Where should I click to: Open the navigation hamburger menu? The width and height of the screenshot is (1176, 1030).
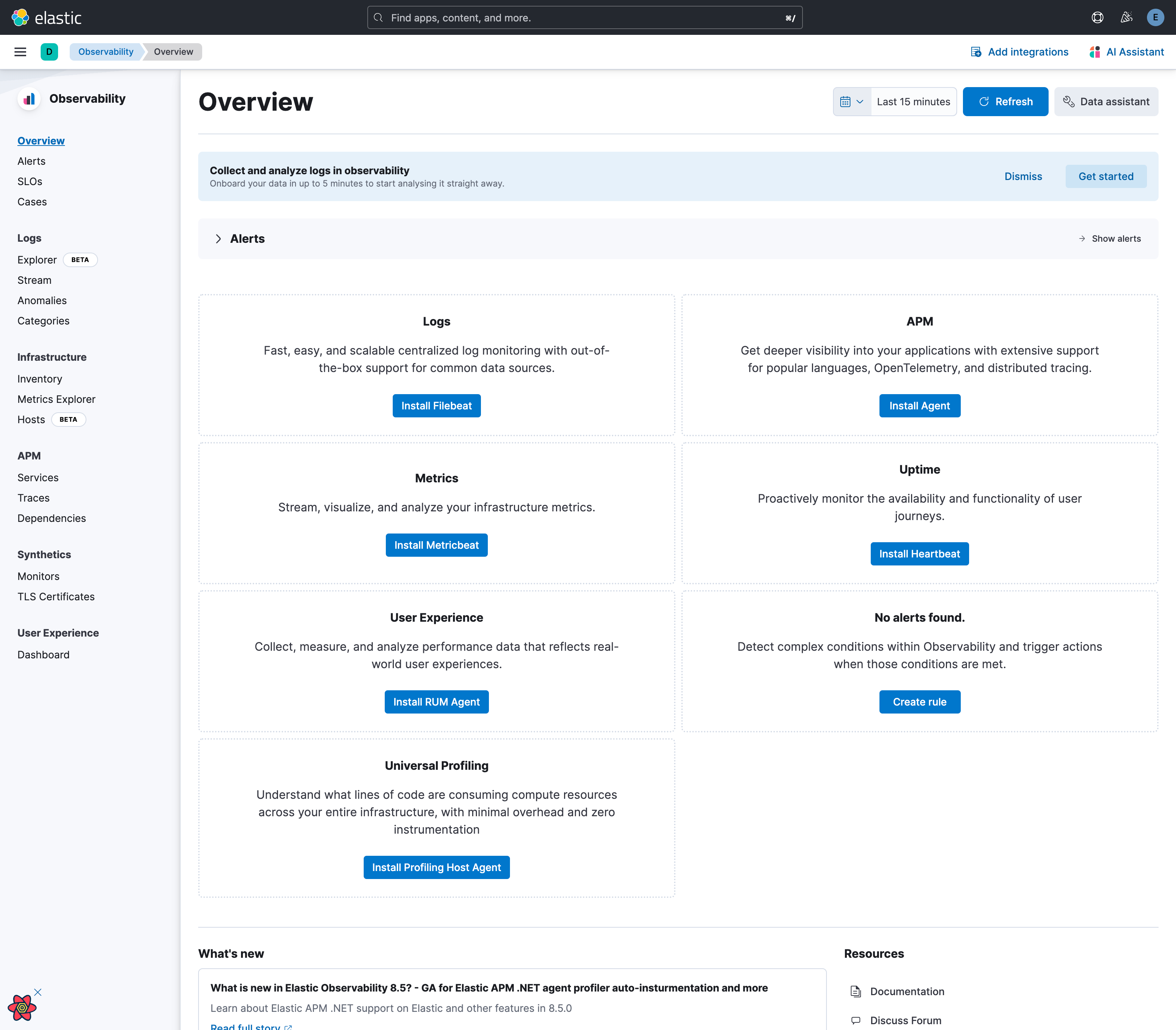point(21,52)
